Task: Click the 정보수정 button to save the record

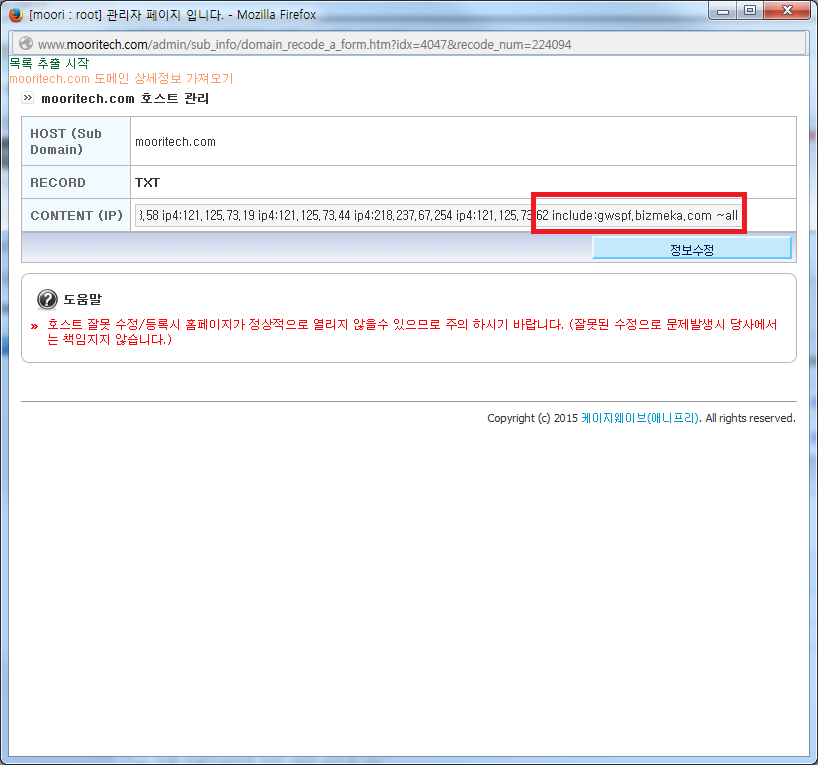Action: click(x=692, y=248)
